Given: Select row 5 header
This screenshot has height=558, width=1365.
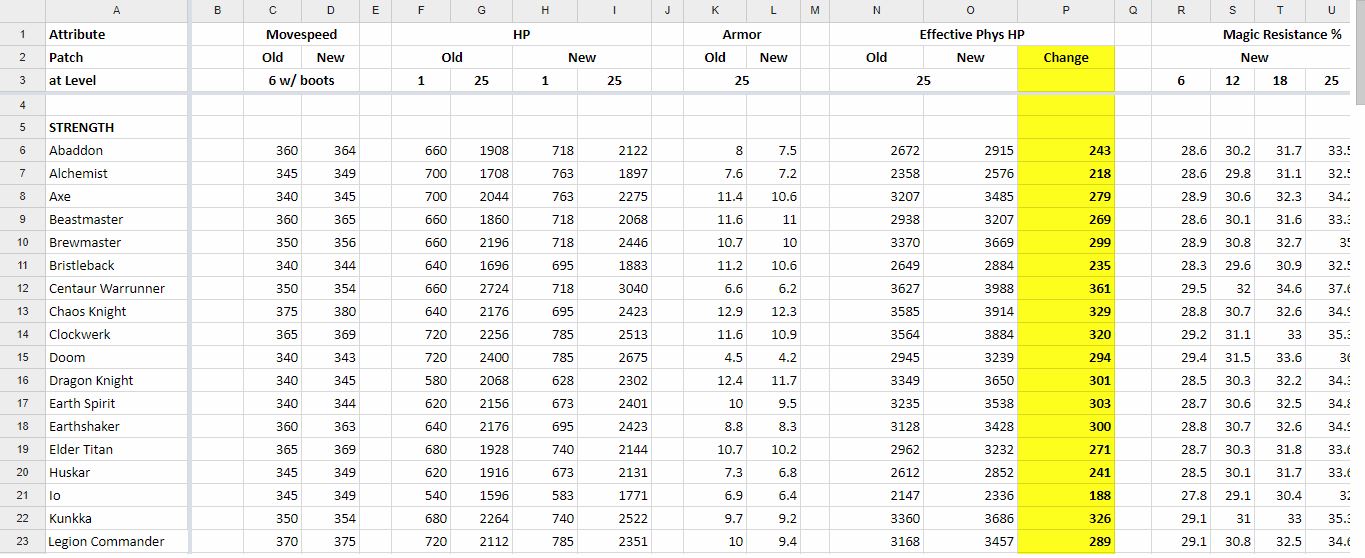Looking at the screenshot, I should [x=22, y=128].
